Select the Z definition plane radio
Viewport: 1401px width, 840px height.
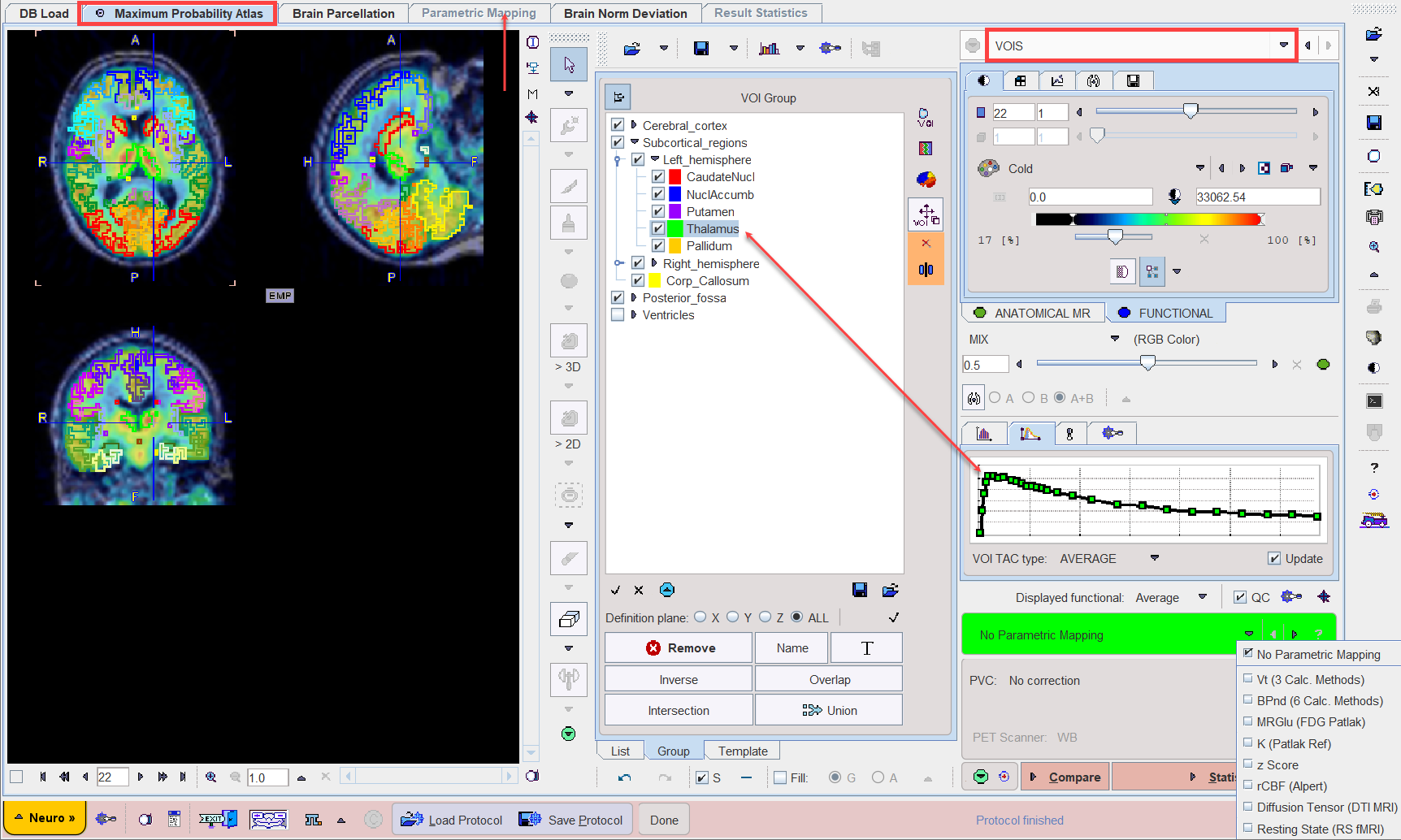tap(765, 617)
